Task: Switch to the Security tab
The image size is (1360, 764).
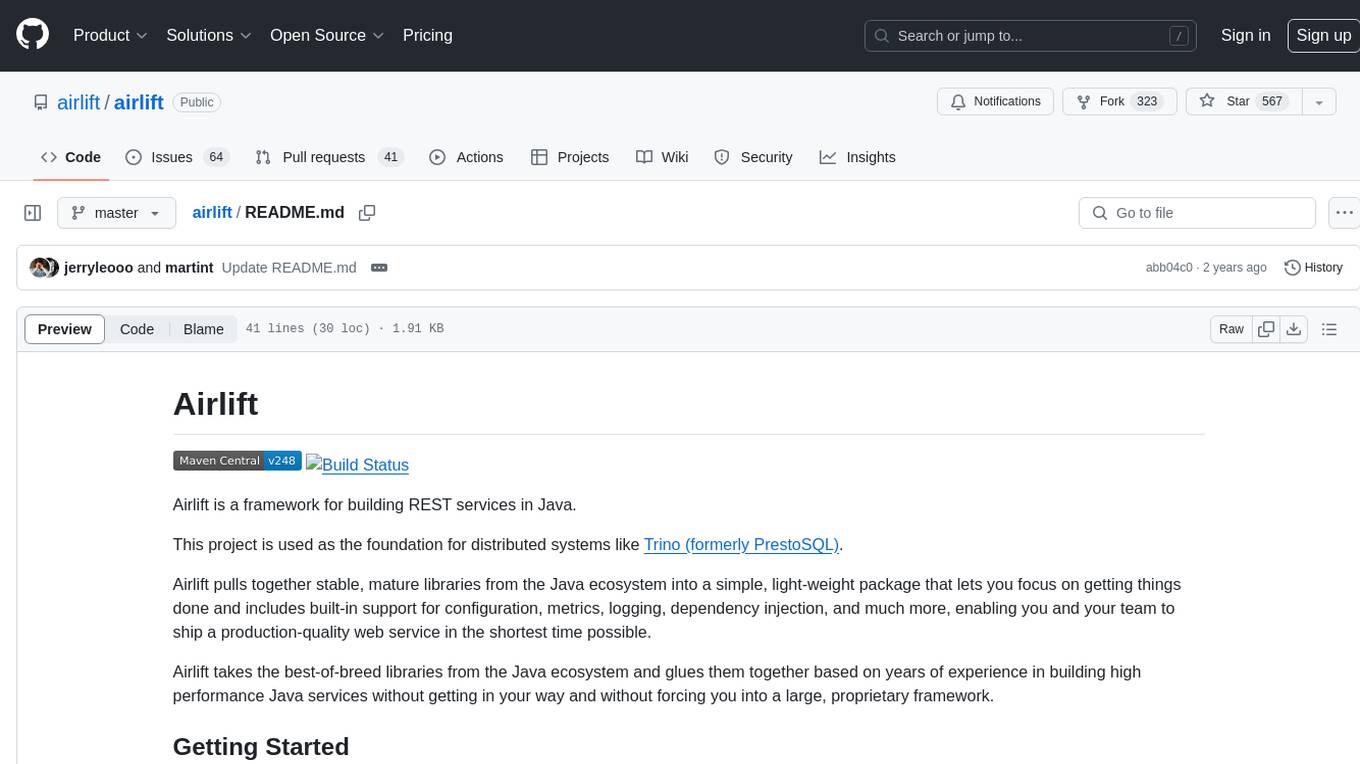Action: coord(753,157)
